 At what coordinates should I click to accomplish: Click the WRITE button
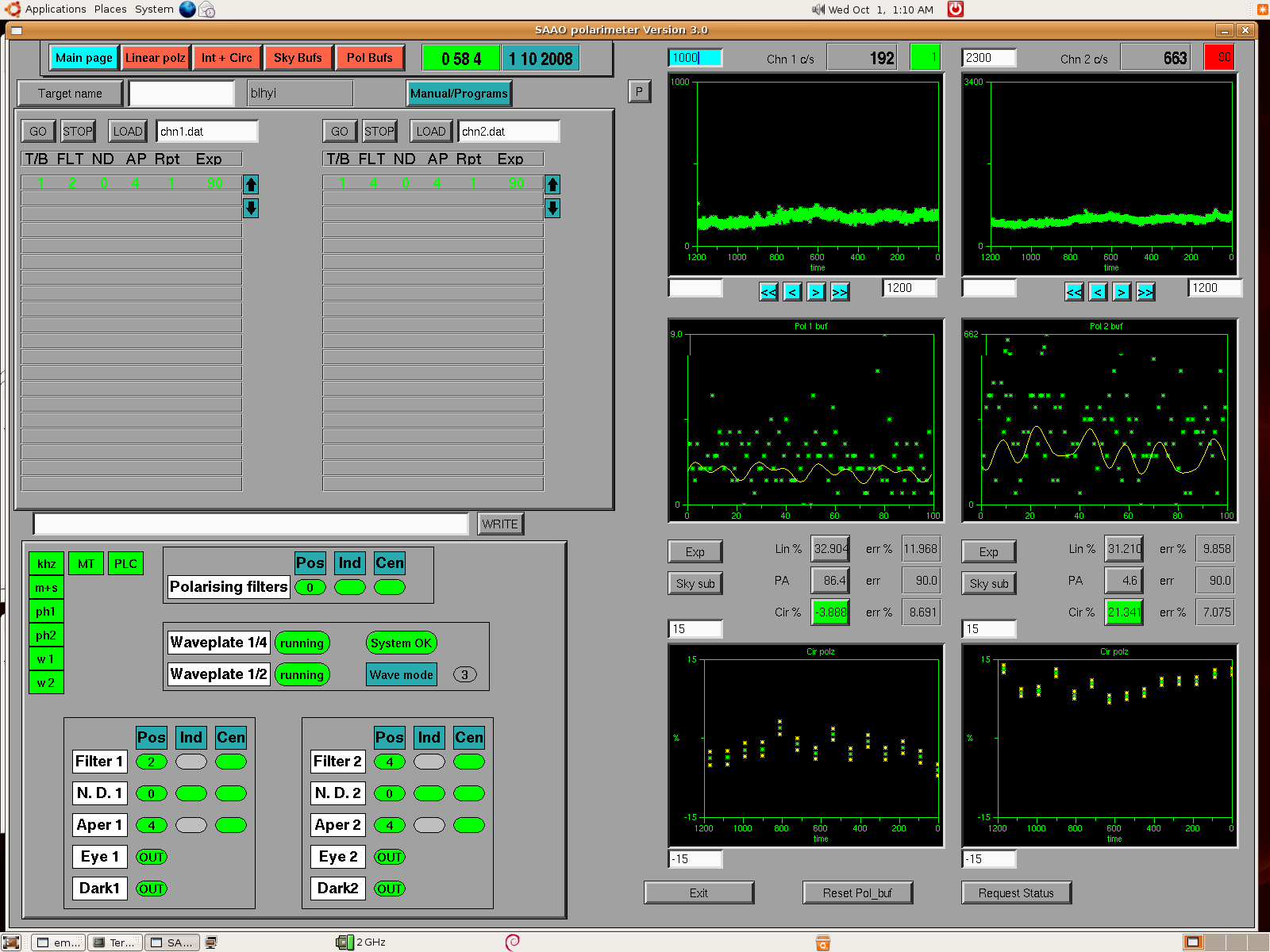[500, 524]
